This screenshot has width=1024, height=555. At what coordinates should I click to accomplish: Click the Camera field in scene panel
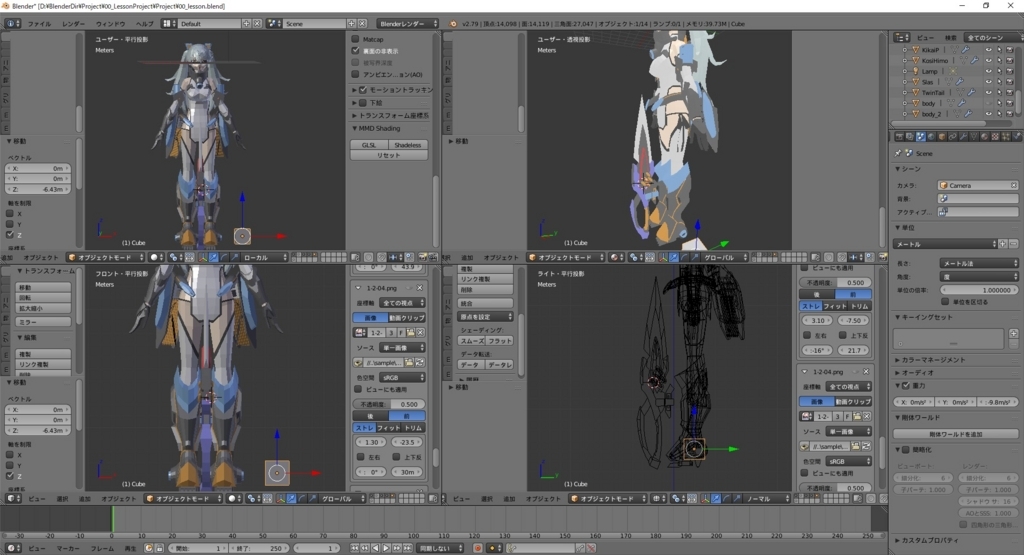[978, 185]
